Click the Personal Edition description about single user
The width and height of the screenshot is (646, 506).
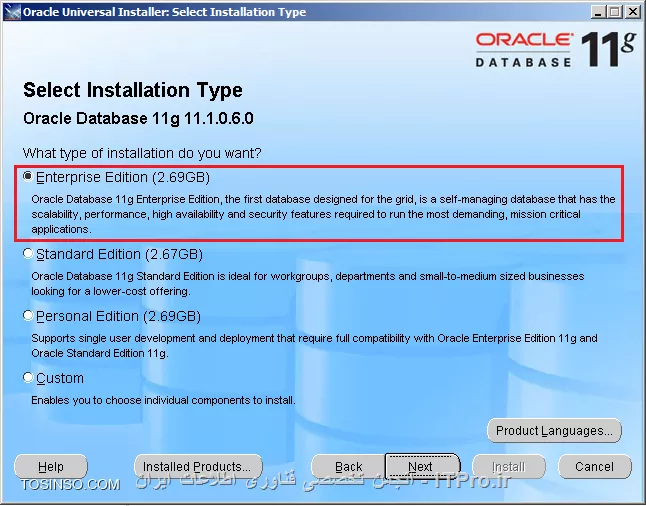tap(314, 346)
